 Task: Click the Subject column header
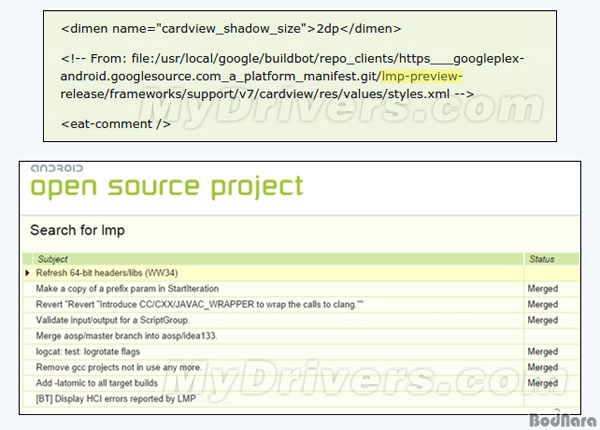pyautogui.click(x=52, y=259)
